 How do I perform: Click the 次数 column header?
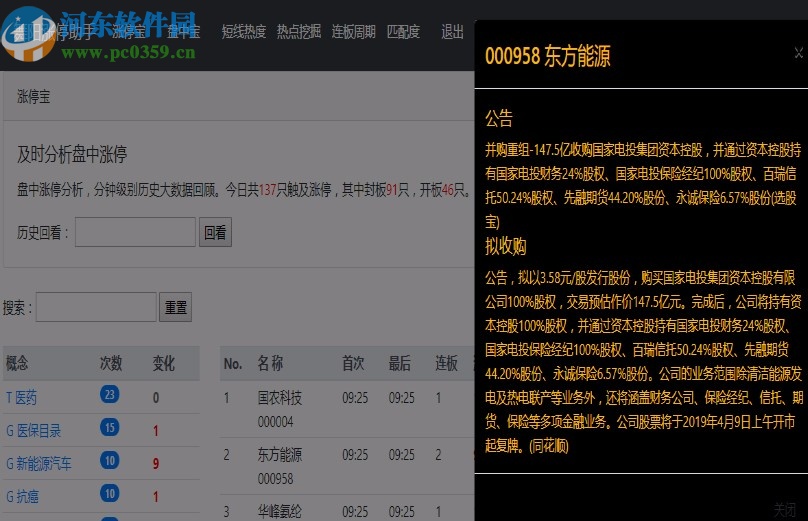pyautogui.click(x=111, y=363)
